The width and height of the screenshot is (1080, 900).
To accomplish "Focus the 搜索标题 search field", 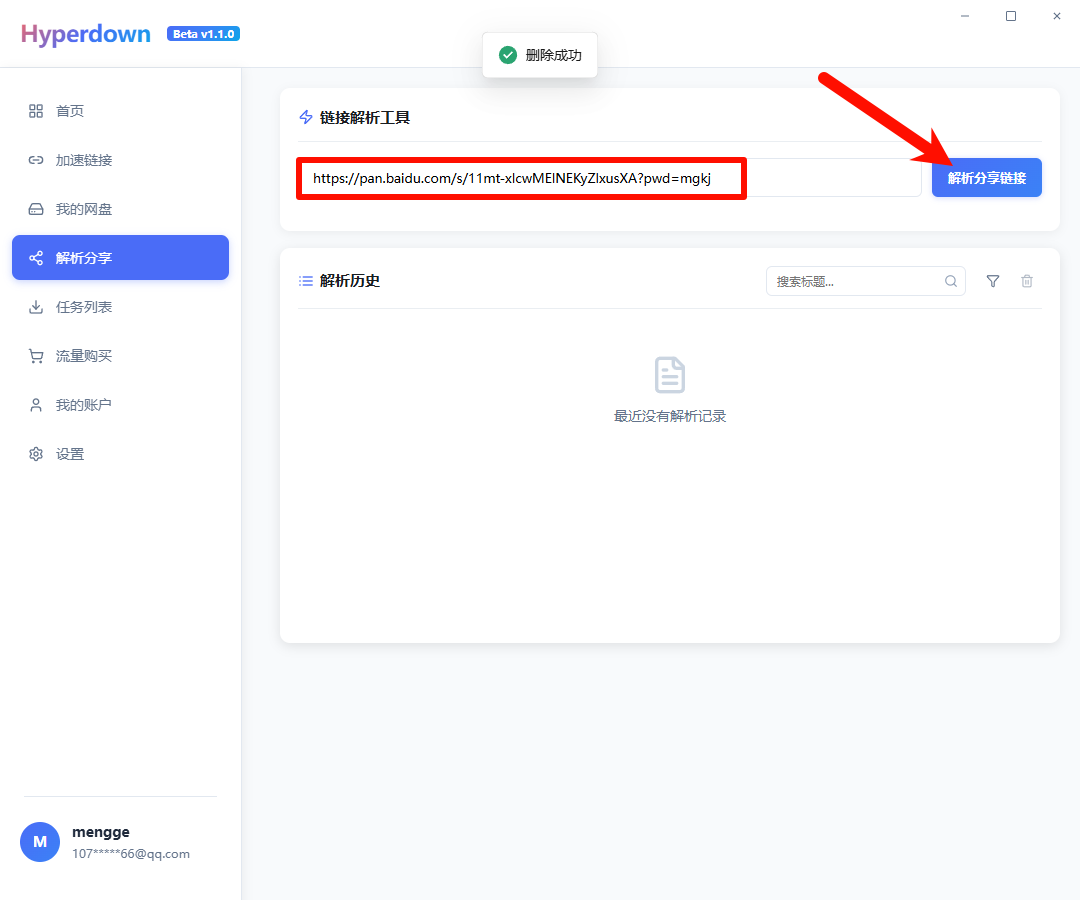I will pos(855,281).
